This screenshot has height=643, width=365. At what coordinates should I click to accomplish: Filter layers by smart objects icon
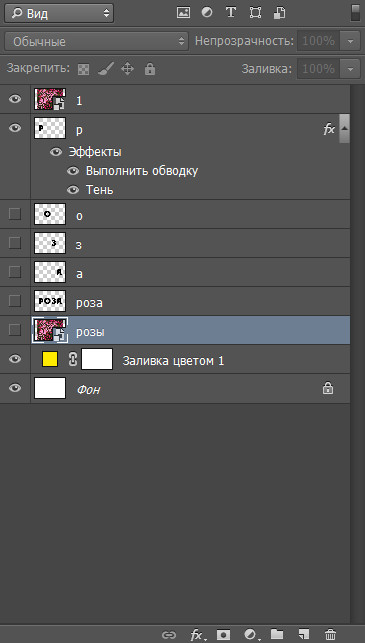[279, 13]
